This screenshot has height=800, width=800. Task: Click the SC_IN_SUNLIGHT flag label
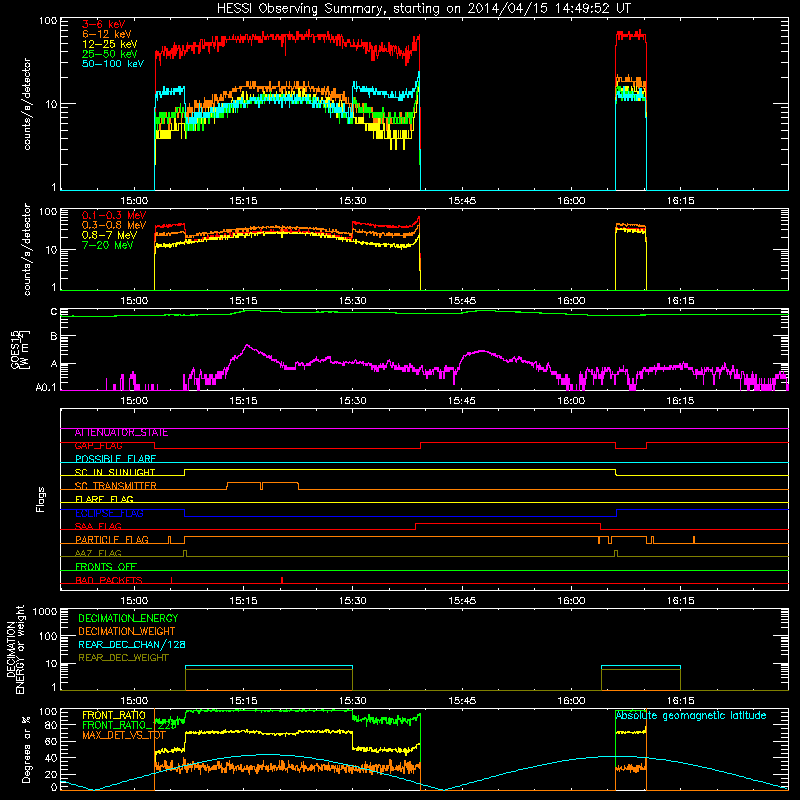tap(115, 473)
